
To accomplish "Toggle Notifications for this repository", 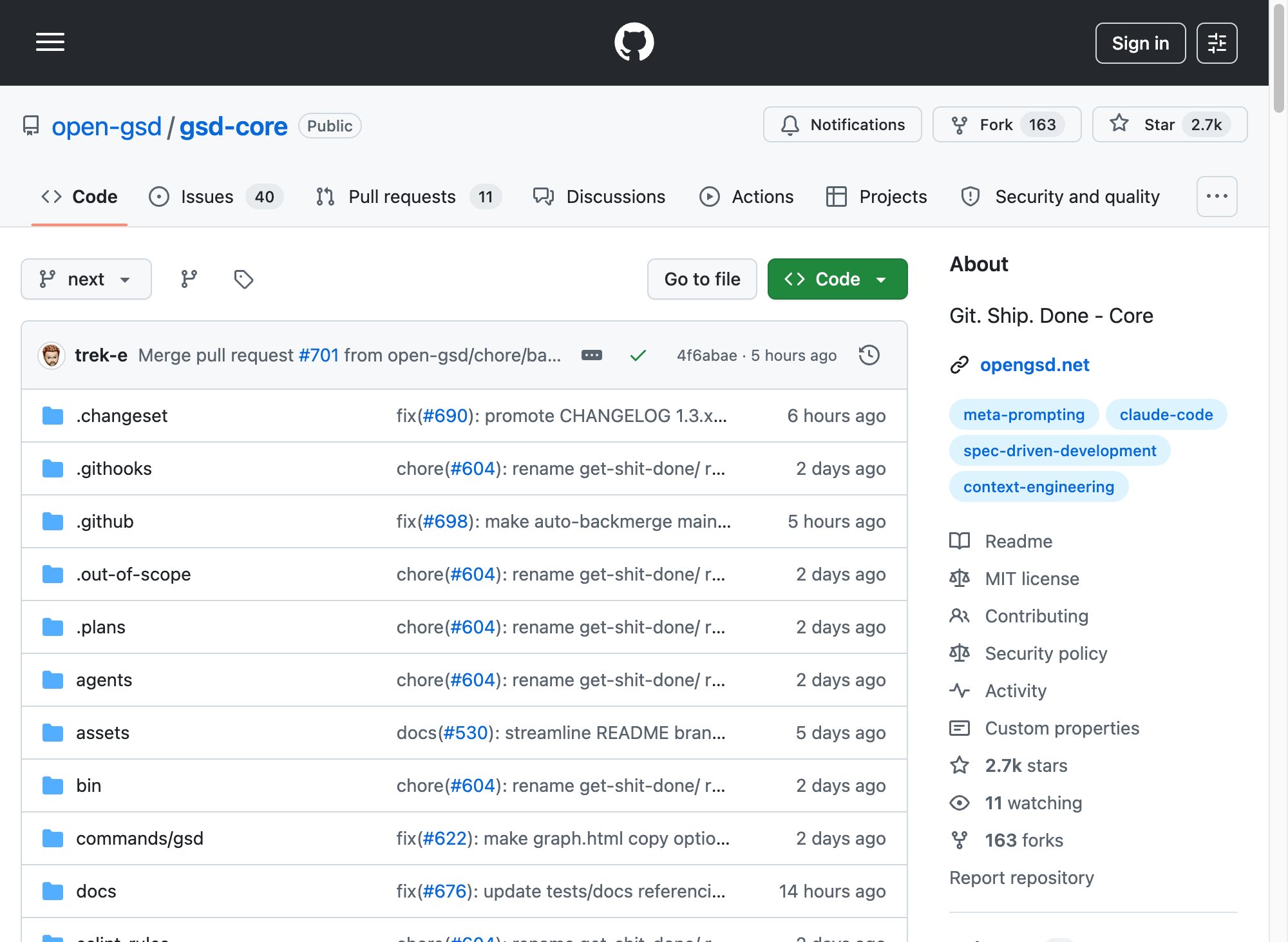I will (842, 124).
